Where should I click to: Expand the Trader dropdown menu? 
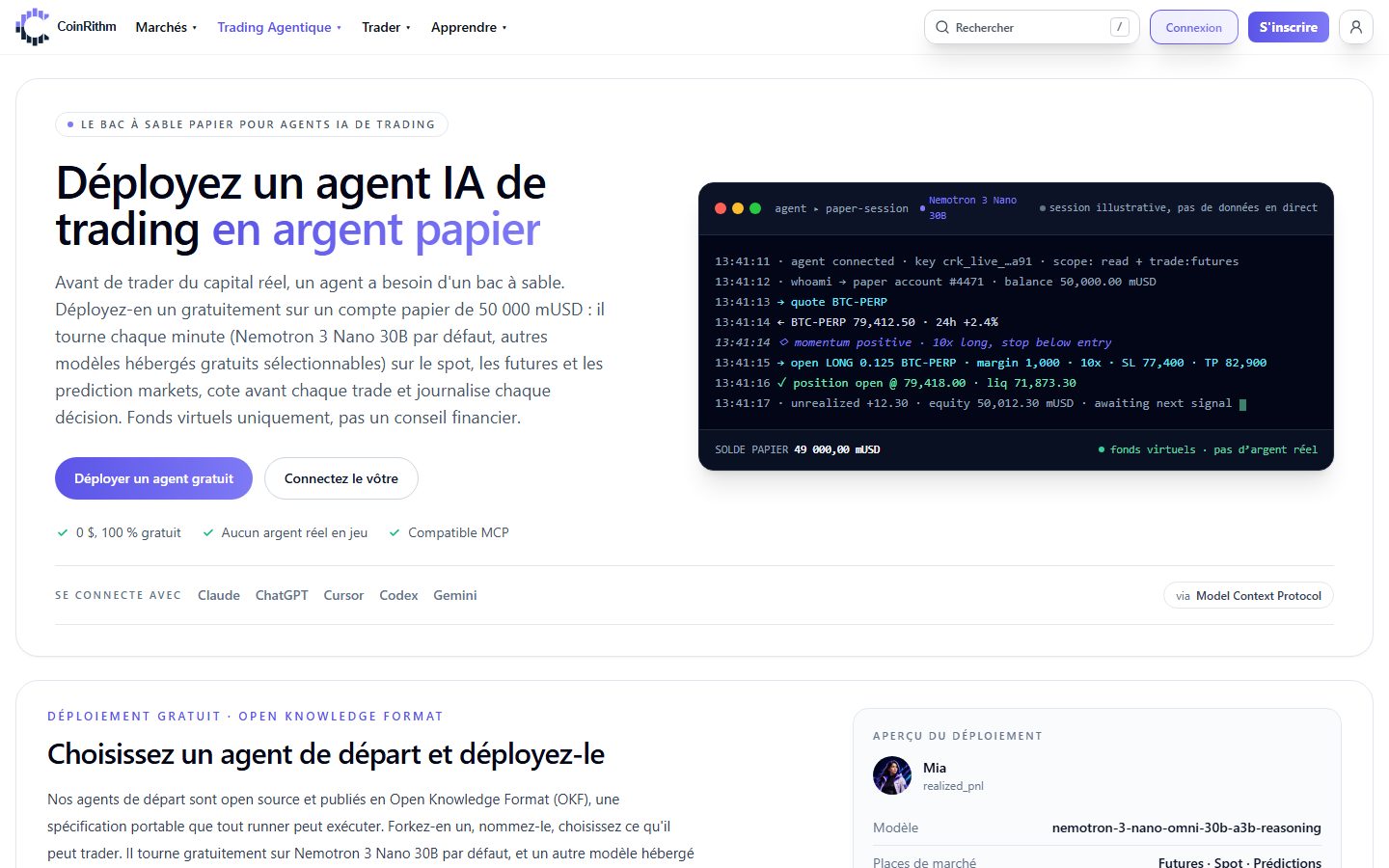(x=386, y=27)
